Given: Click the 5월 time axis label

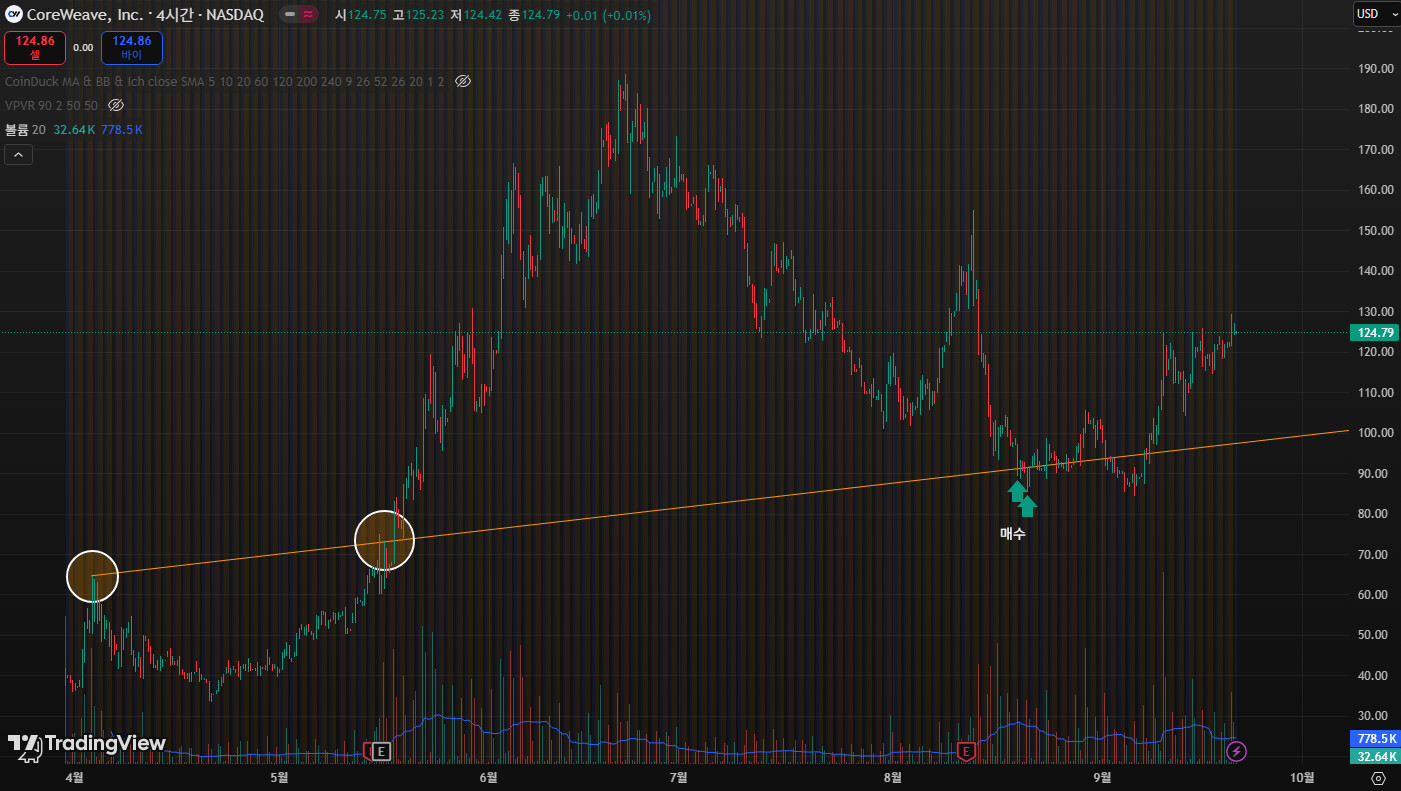Looking at the screenshot, I should point(280,777).
